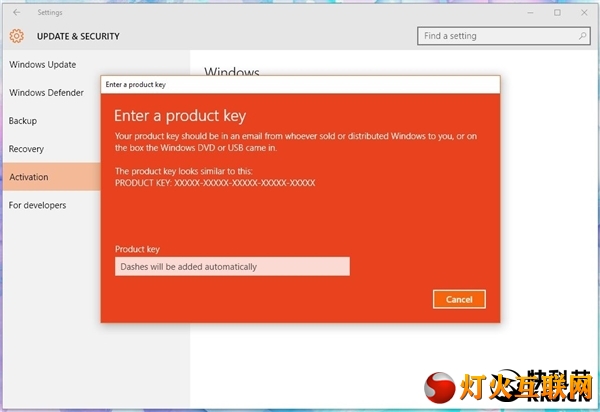Open Windows Update section
600x412 pixels.
click(x=42, y=65)
